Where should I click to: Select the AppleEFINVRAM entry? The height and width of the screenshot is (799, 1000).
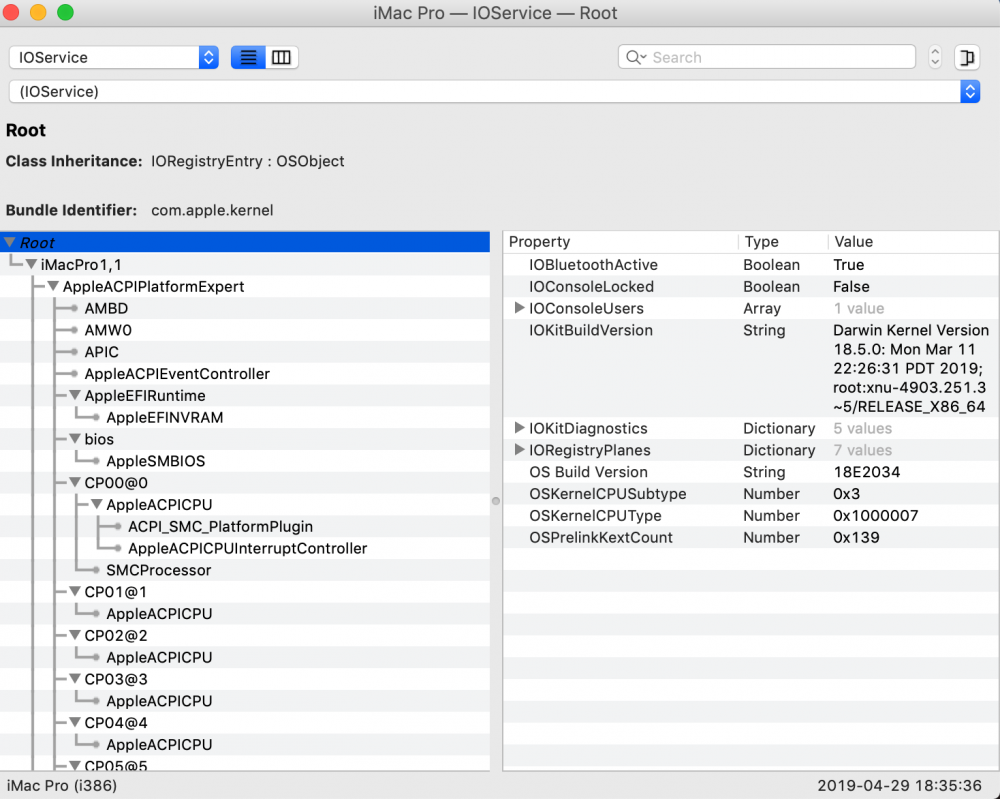click(x=165, y=418)
